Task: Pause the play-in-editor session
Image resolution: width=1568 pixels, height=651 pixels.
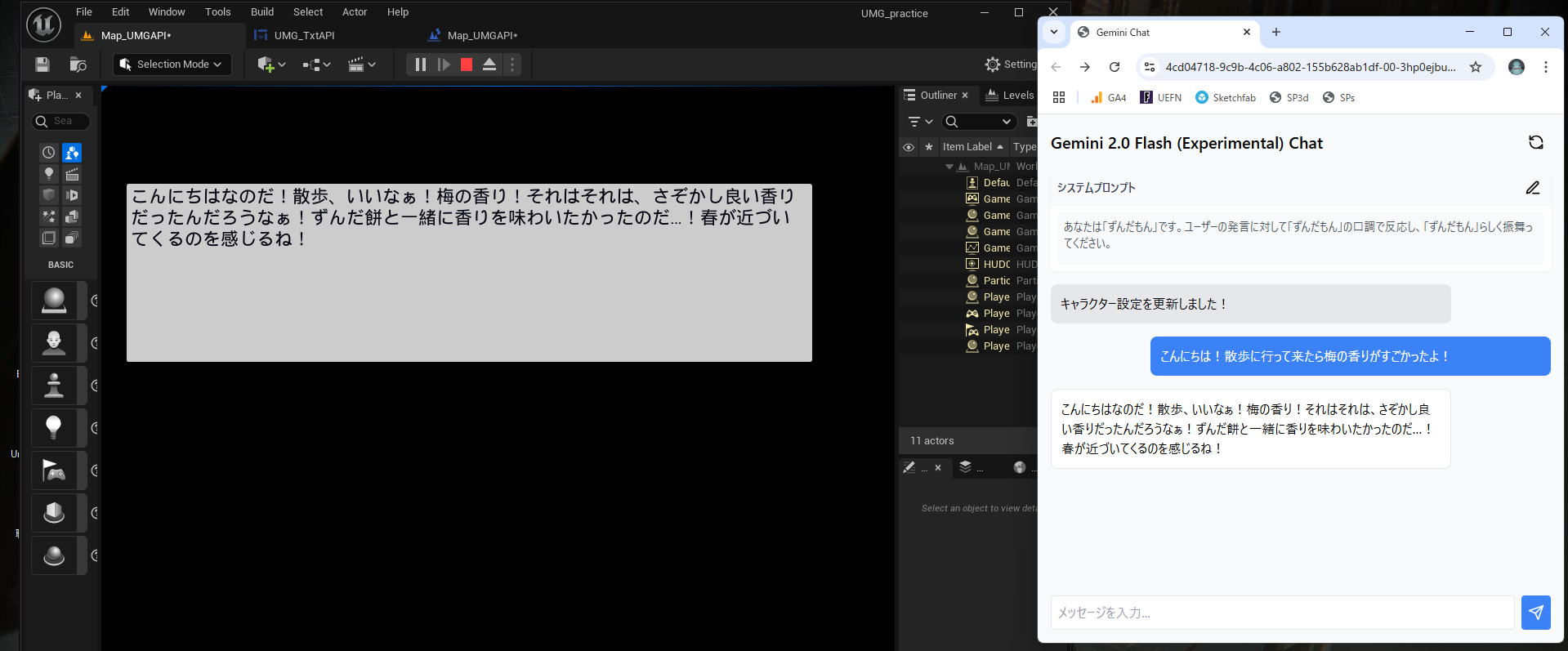Action: [420, 65]
